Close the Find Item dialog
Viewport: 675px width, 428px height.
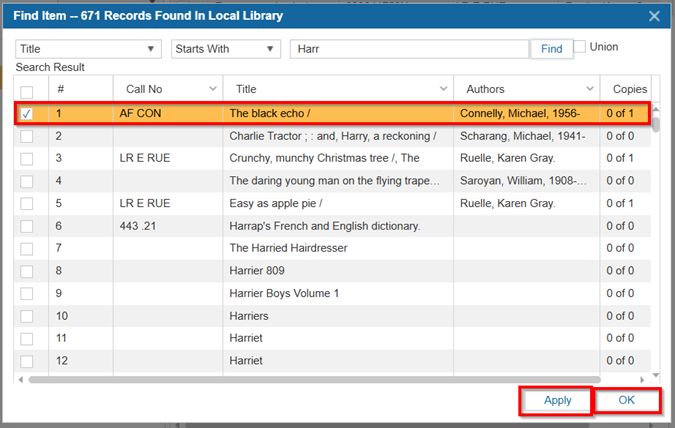[x=654, y=16]
